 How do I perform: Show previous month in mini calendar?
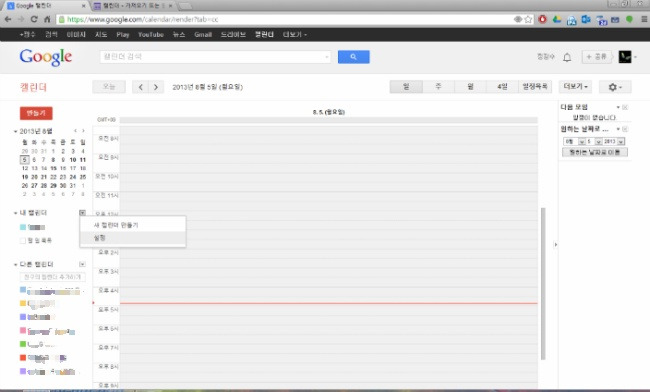pos(75,131)
